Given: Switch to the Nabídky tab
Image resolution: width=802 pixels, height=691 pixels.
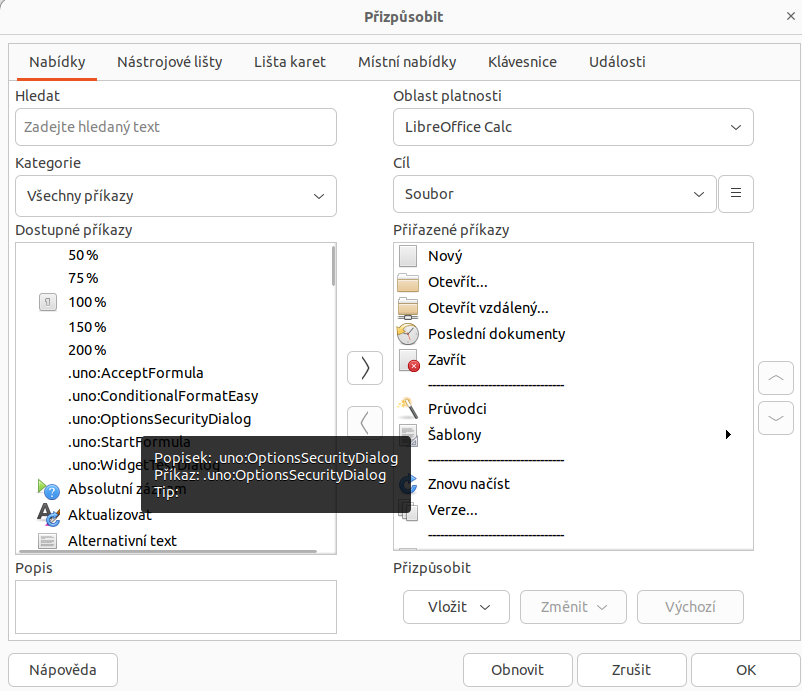Looking at the screenshot, I should pyautogui.click(x=57, y=62).
